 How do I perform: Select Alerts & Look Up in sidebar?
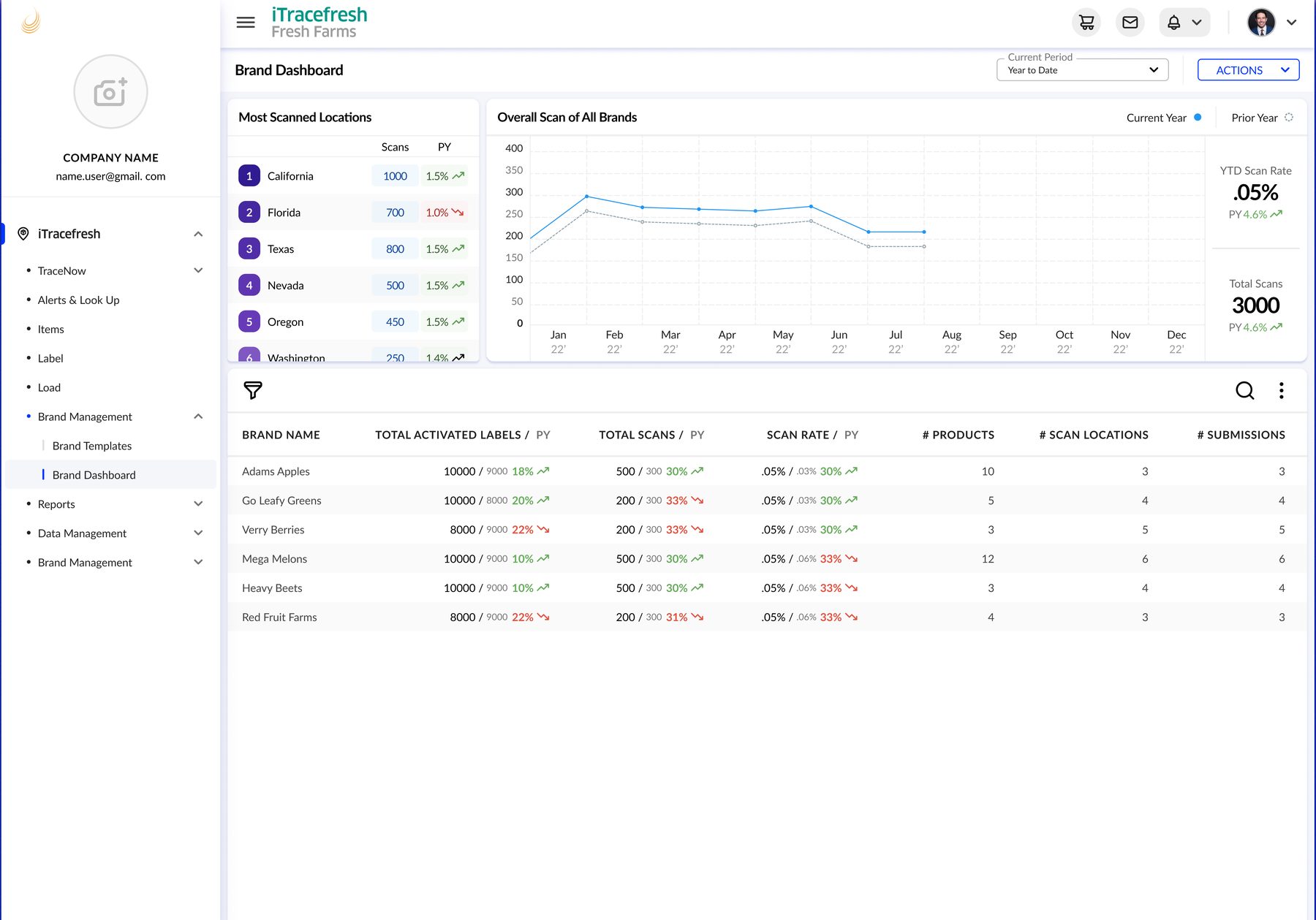click(78, 300)
